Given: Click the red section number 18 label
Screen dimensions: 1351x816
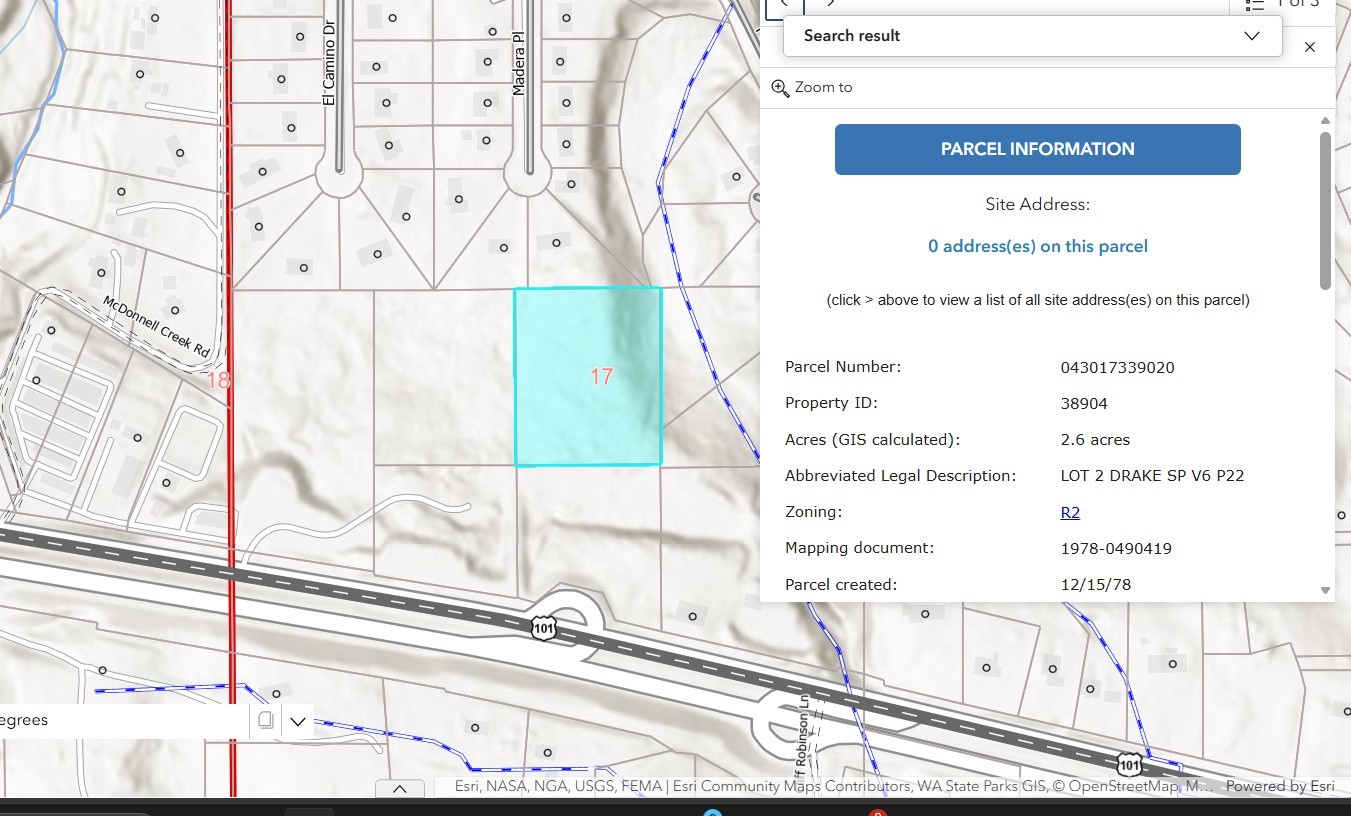Looking at the screenshot, I should [218, 381].
